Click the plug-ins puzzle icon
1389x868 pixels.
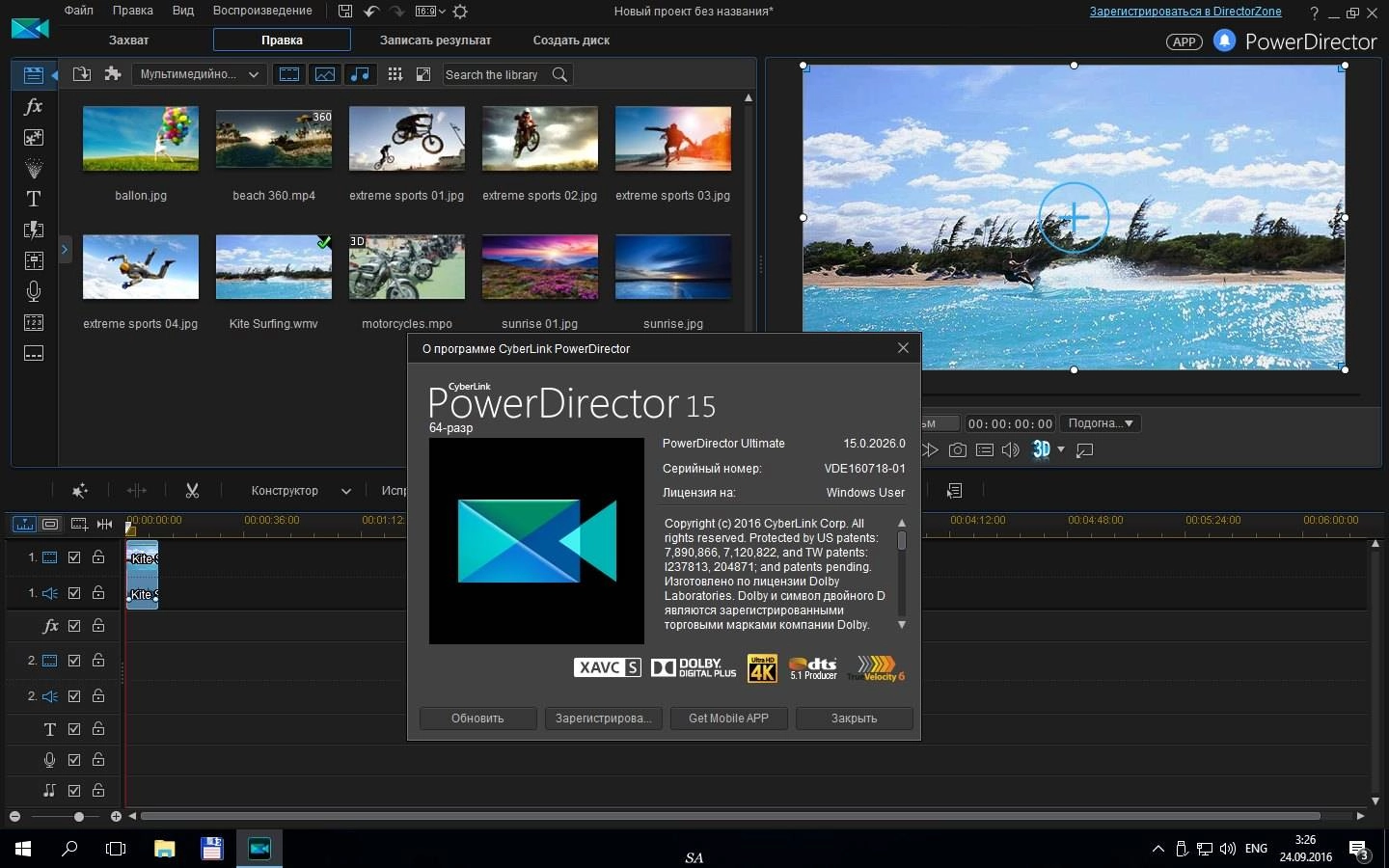tap(113, 74)
